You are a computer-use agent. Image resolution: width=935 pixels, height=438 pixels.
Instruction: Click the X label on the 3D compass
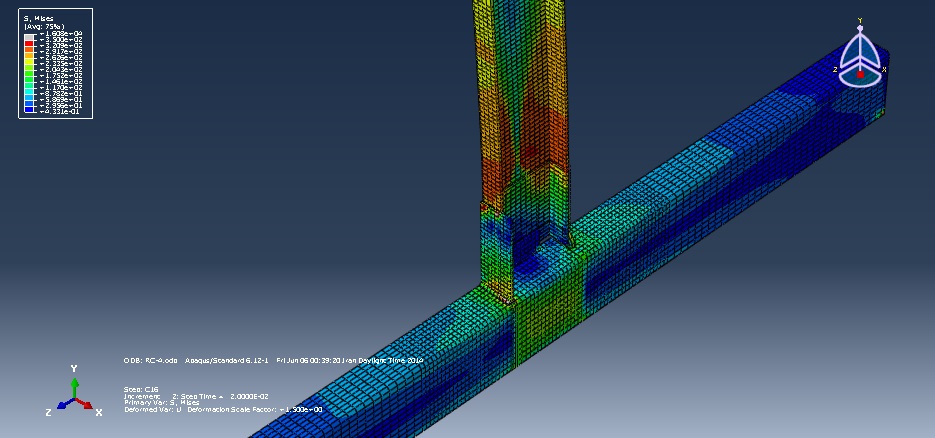(884, 70)
